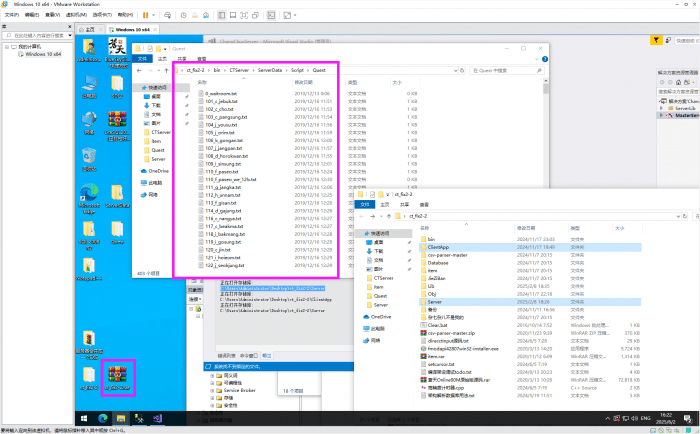Click CTServer in the Quest breadcrumb path
Image resolution: width=700 pixels, height=434 pixels.
tap(239, 70)
